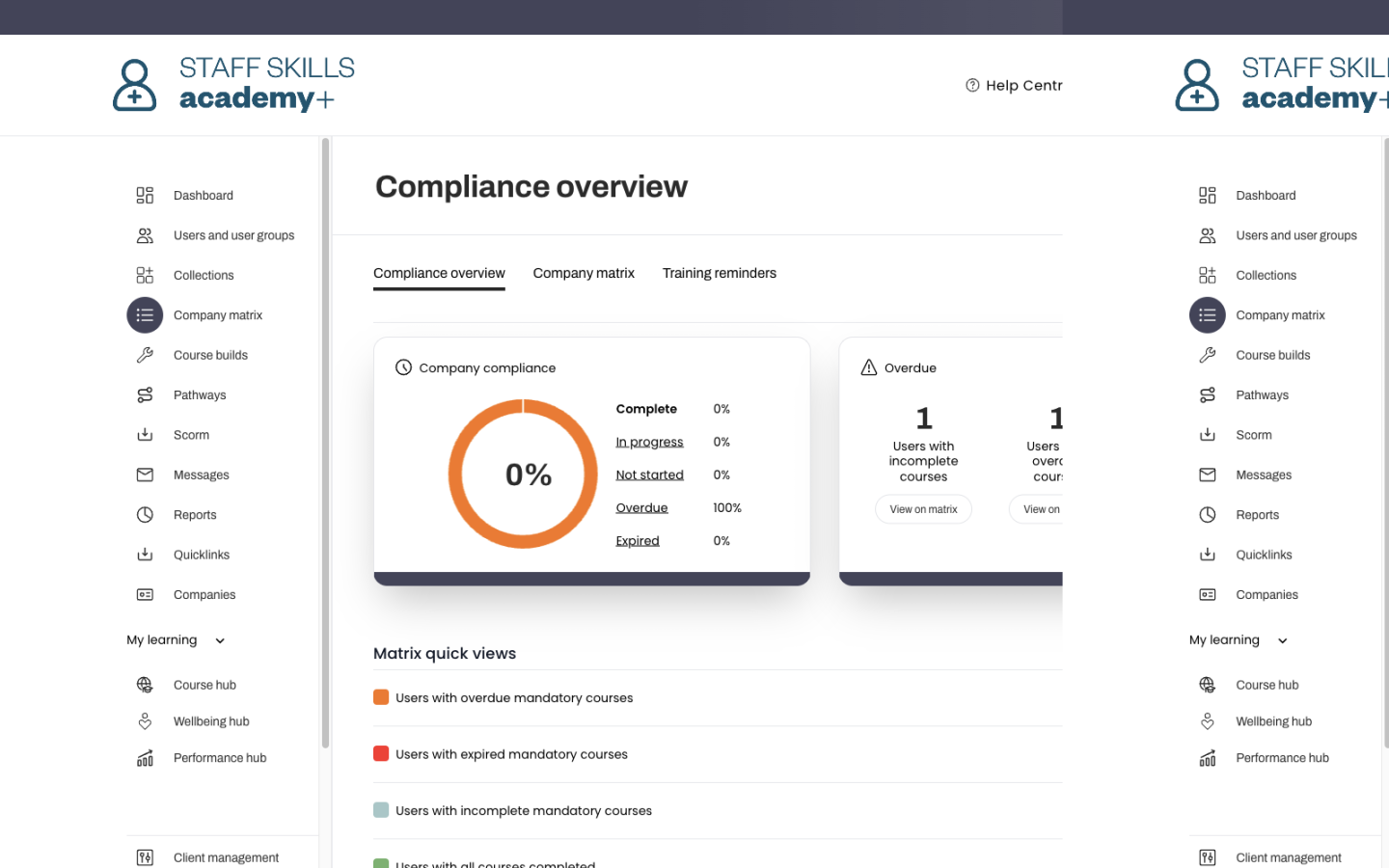Click Staff Skills Academy logo, main window
Viewport: 1389px width, 868px height.
click(x=233, y=85)
